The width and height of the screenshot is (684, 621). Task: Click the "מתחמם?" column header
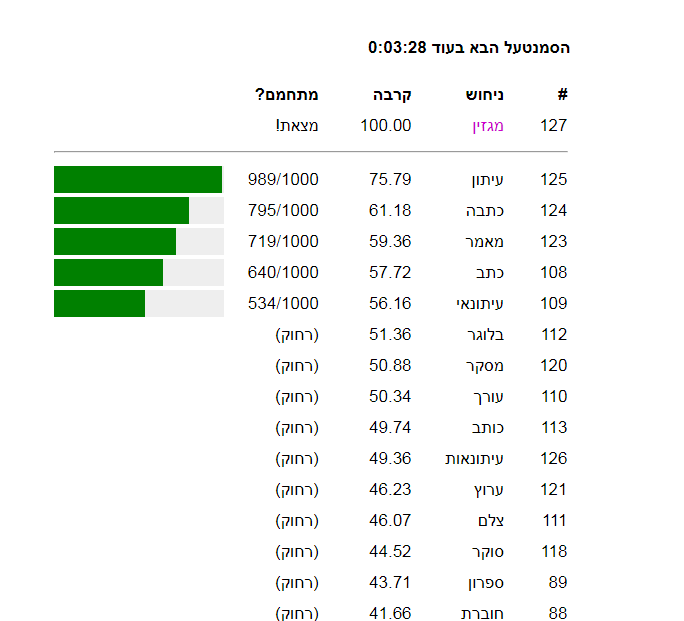coord(287,95)
